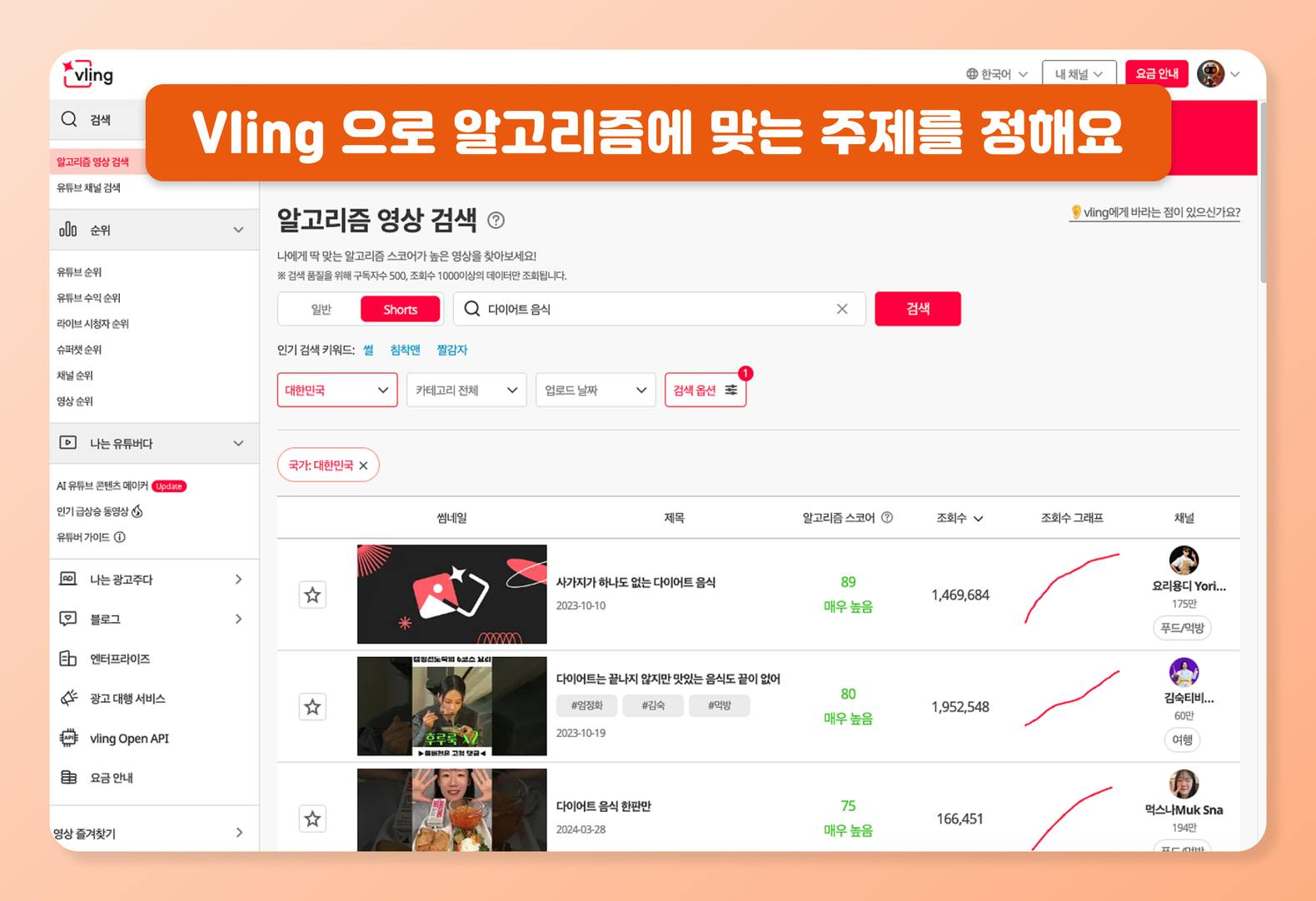Select 유튜브 채널 검색 menu item
This screenshot has width=1316, height=901.
tap(88, 187)
